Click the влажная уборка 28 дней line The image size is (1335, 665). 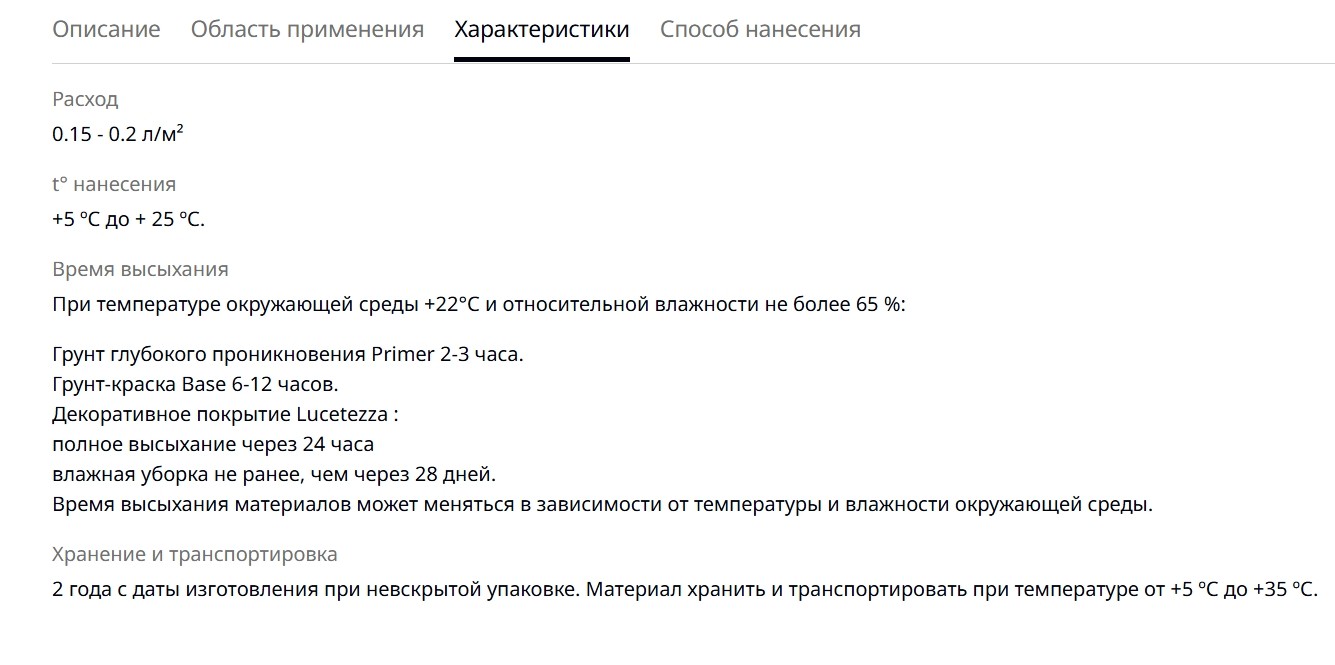coord(274,474)
